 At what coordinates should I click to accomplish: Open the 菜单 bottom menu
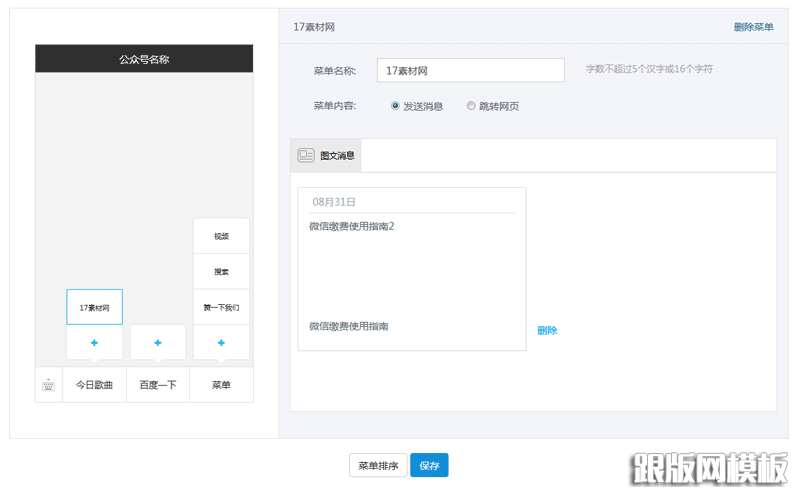click(221, 385)
